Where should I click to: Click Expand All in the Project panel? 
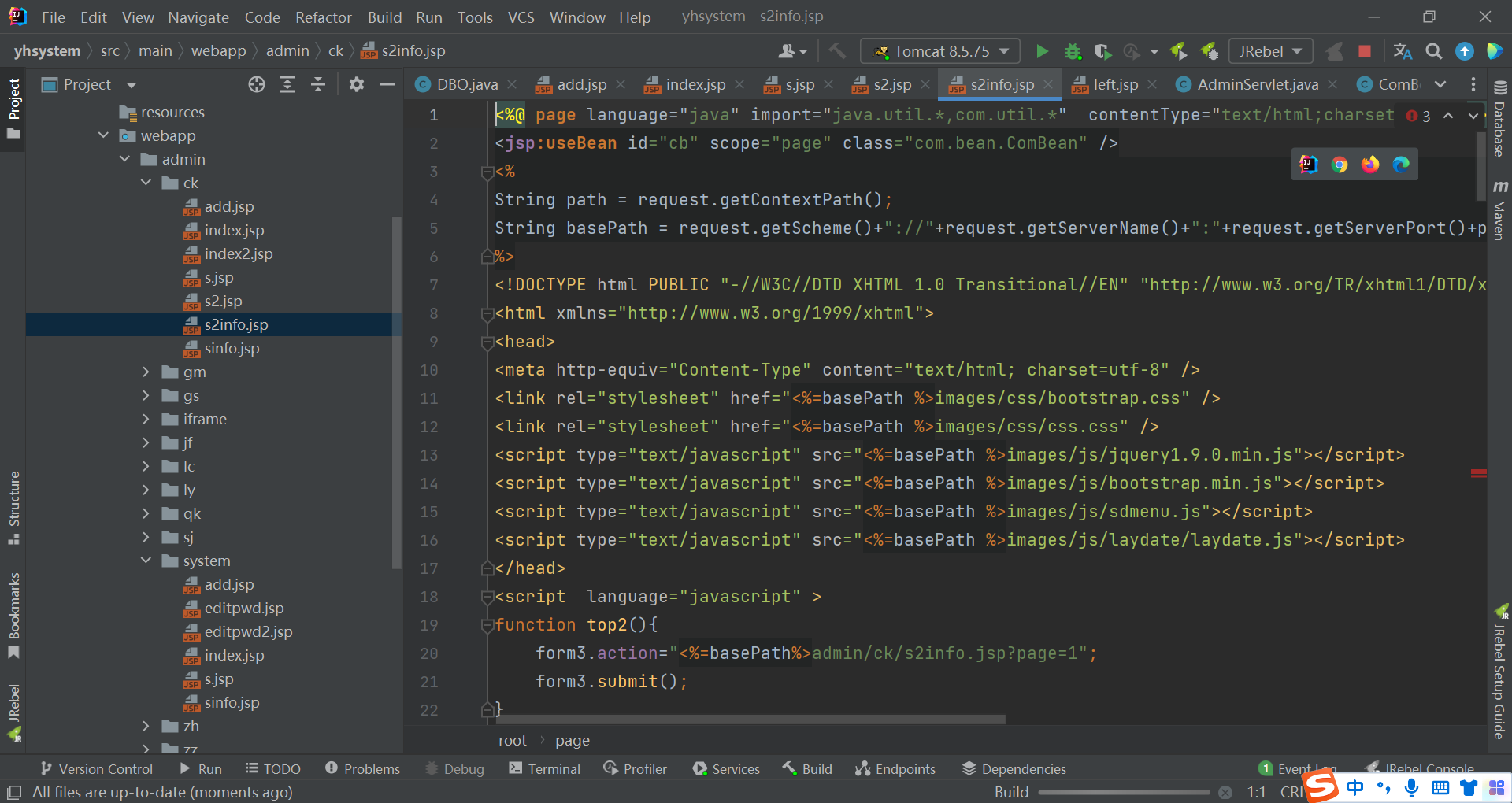pos(287,84)
